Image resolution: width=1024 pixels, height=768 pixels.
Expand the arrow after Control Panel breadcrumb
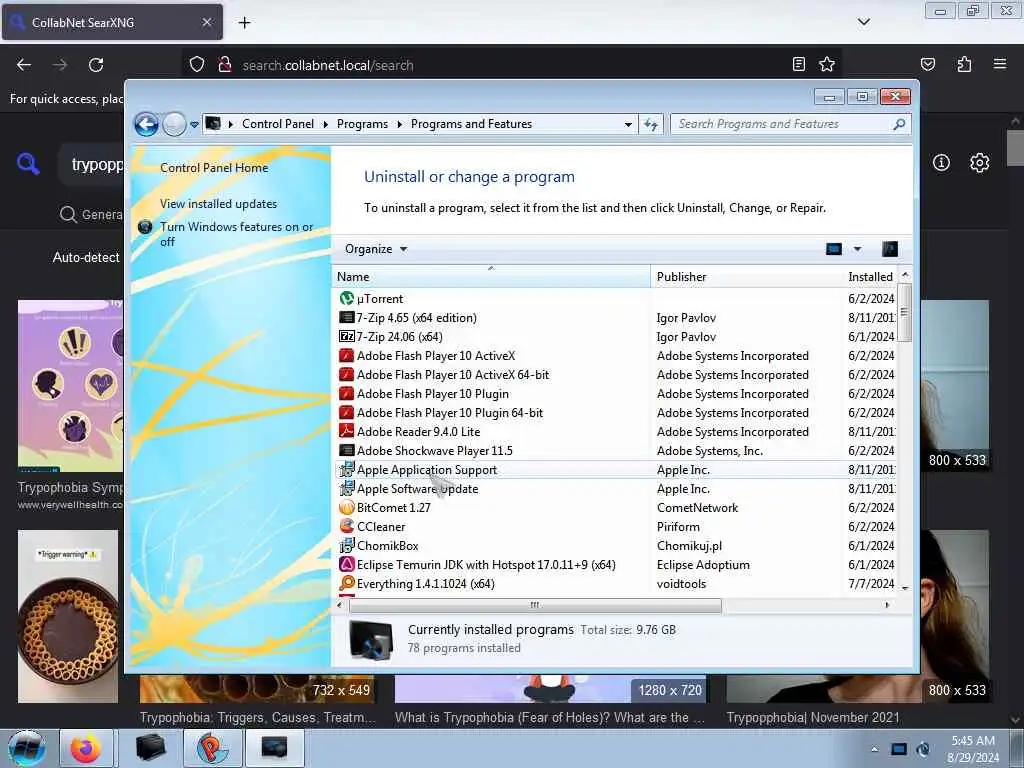[325, 124]
